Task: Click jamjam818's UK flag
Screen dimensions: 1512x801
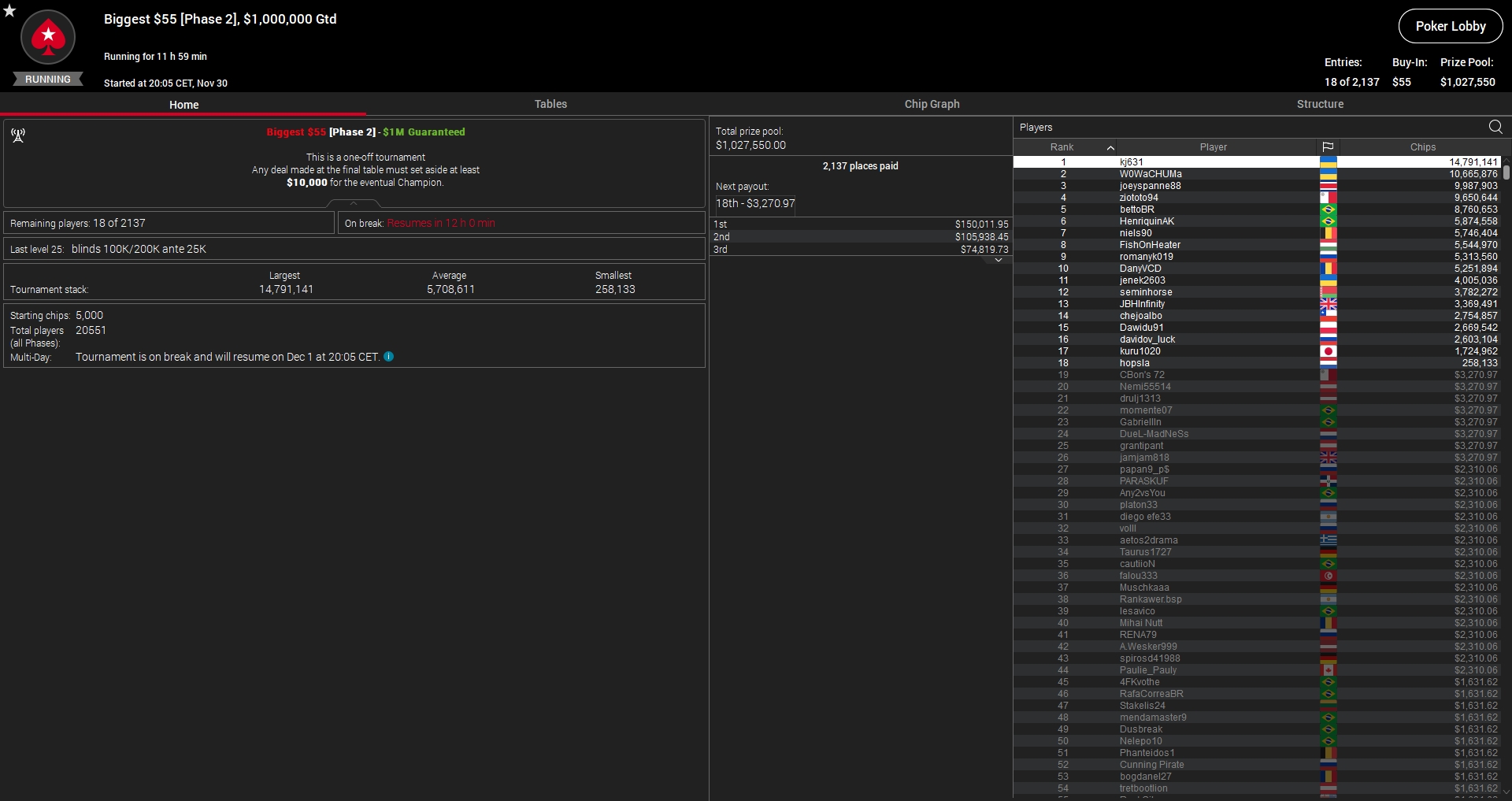Action: click(1328, 458)
